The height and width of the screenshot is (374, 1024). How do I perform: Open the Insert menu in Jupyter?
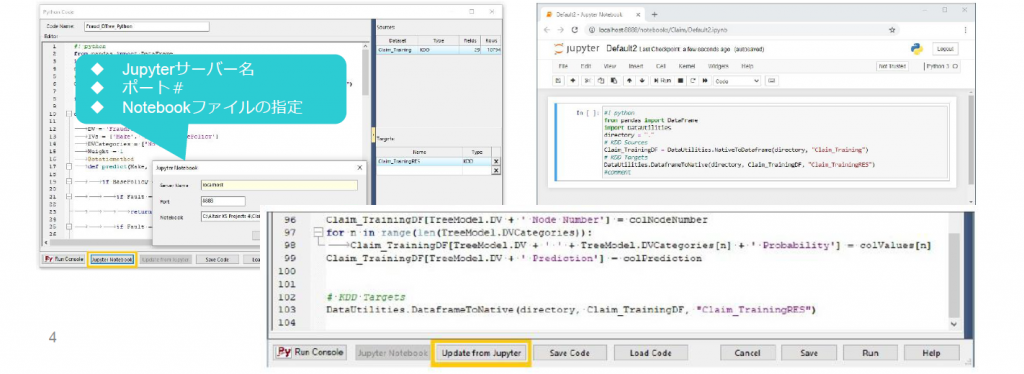[x=635, y=66]
